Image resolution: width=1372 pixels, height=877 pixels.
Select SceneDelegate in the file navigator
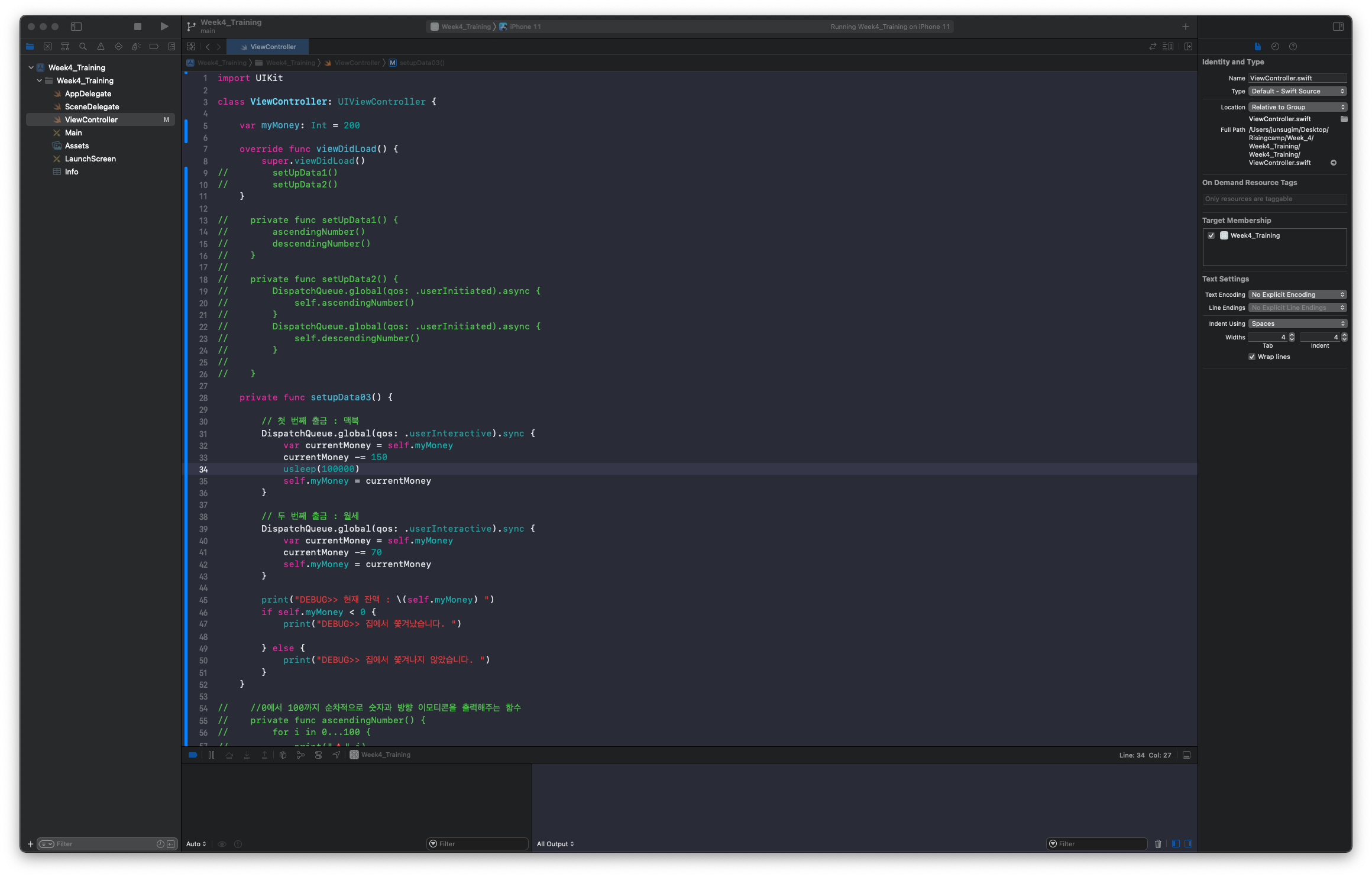92,107
